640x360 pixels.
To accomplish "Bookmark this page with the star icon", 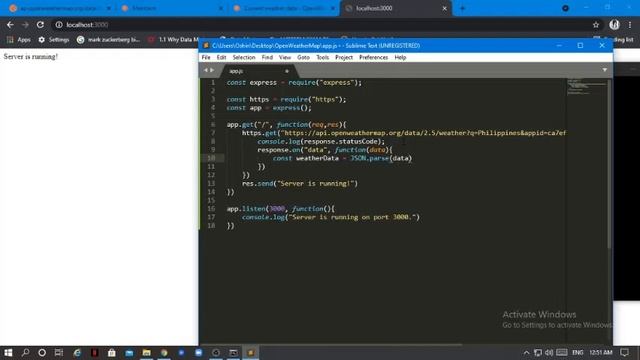I will point(596,25).
